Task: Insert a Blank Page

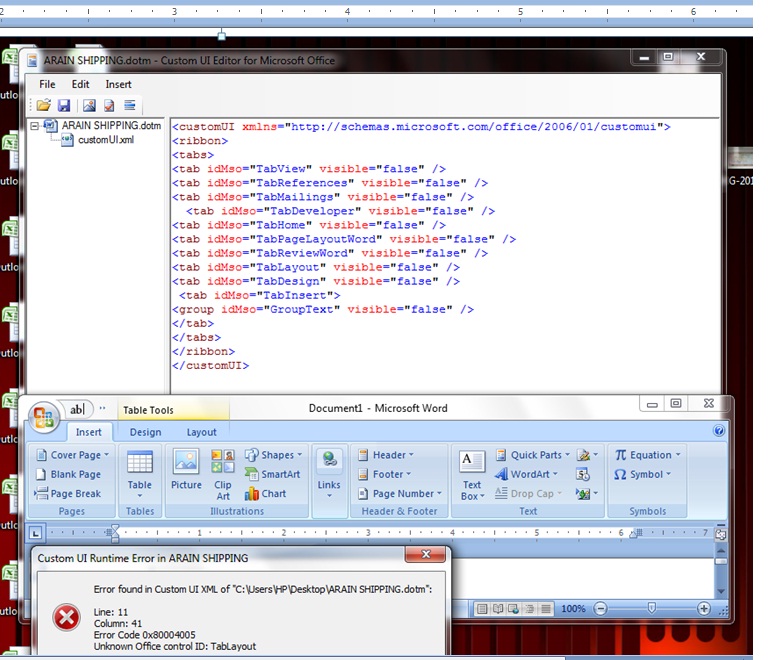Action: point(69,474)
